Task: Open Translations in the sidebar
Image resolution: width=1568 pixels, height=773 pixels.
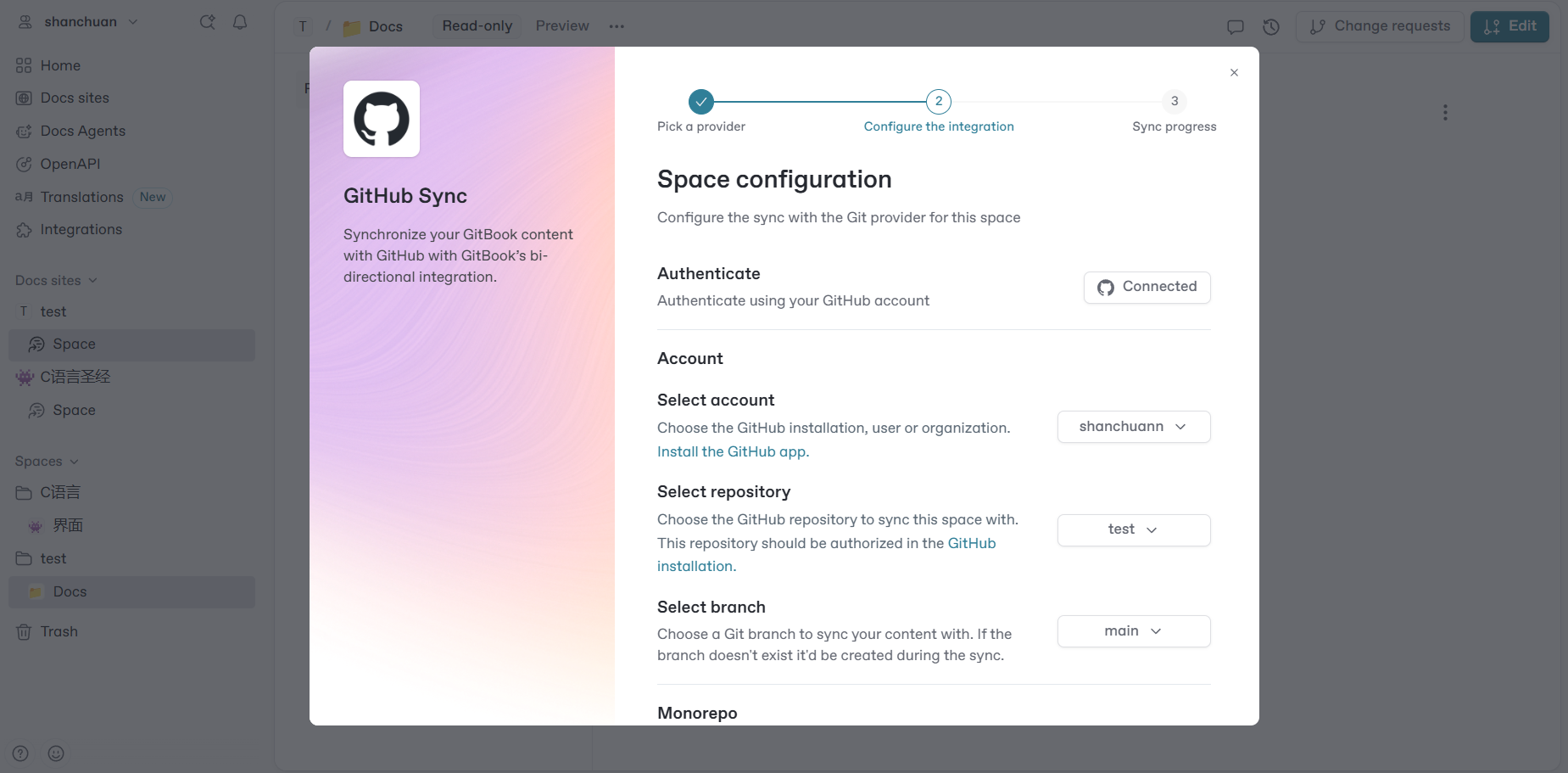Action: tap(131, 197)
